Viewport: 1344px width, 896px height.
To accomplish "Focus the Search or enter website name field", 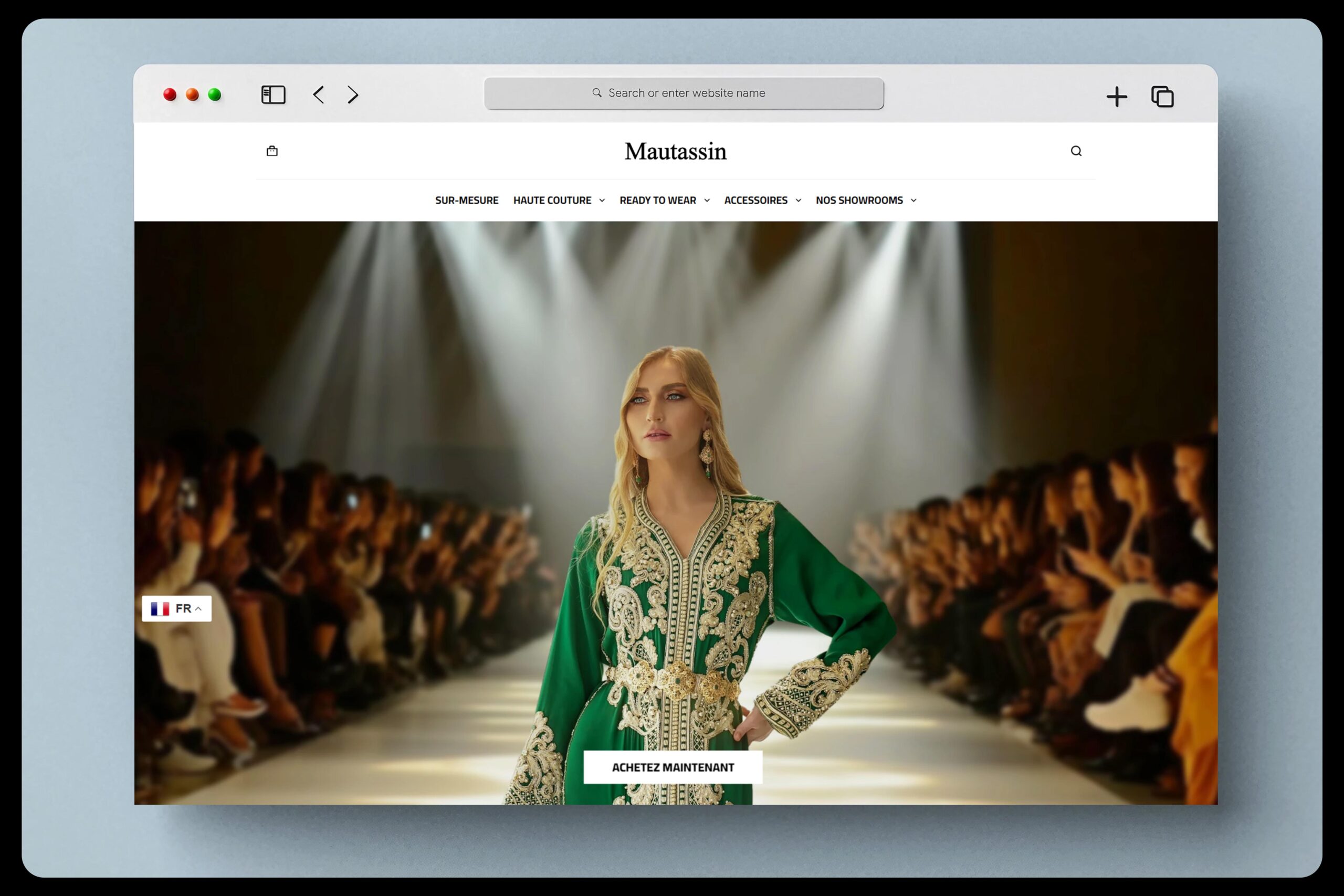I will click(x=684, y=93).
